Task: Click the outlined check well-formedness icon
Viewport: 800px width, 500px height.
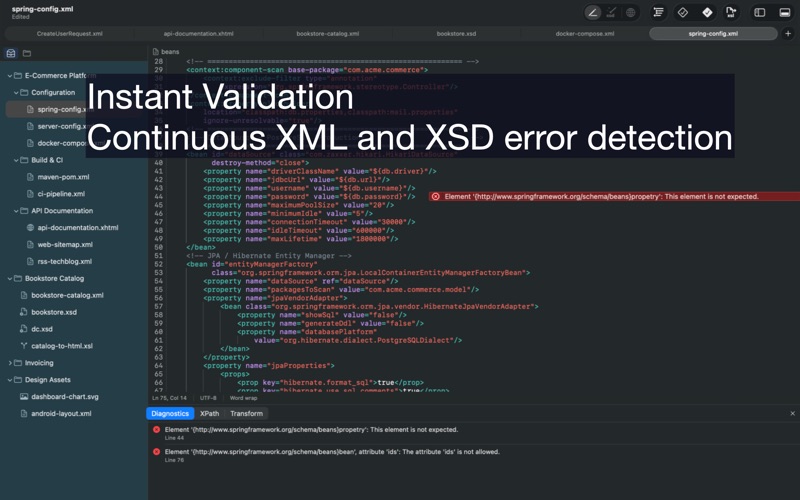Action: (683, 13)
